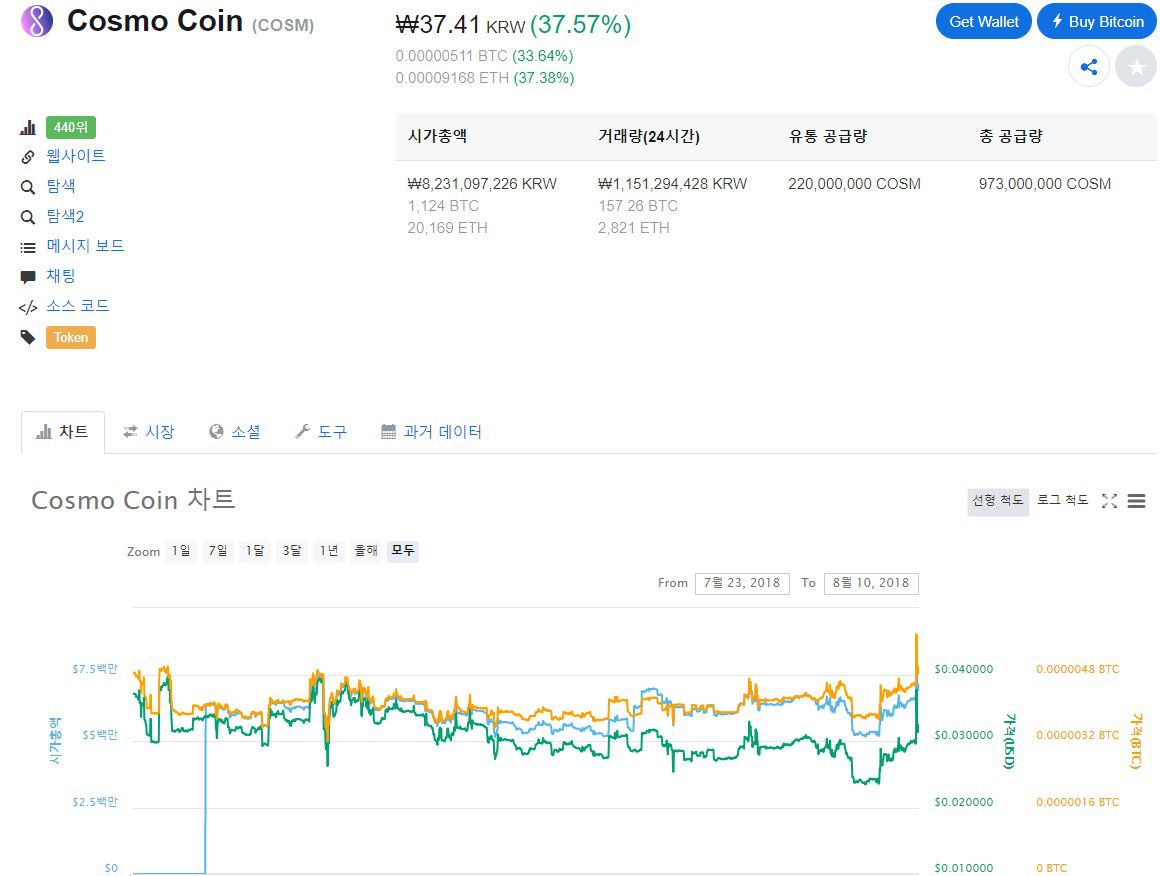Switch to the 도구 tab
Screen dimensions: 1160x876
(x=321, y=432)
